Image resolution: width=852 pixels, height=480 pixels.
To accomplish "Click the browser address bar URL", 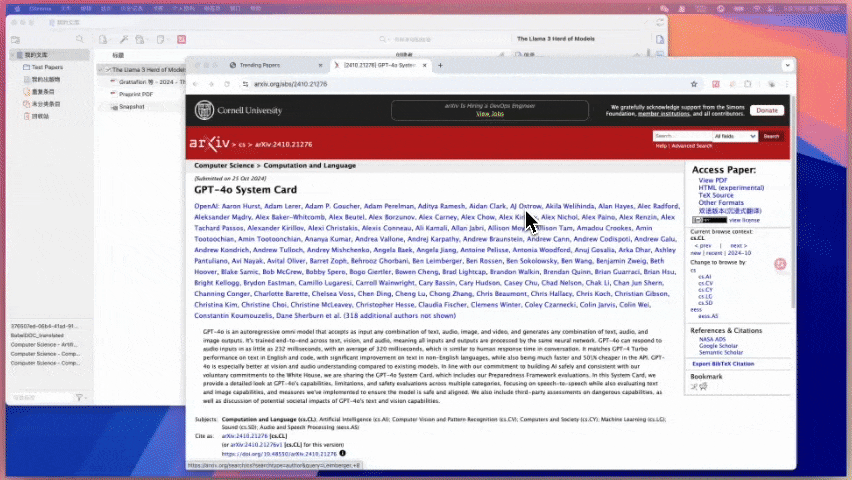I will tap(291, 84).
